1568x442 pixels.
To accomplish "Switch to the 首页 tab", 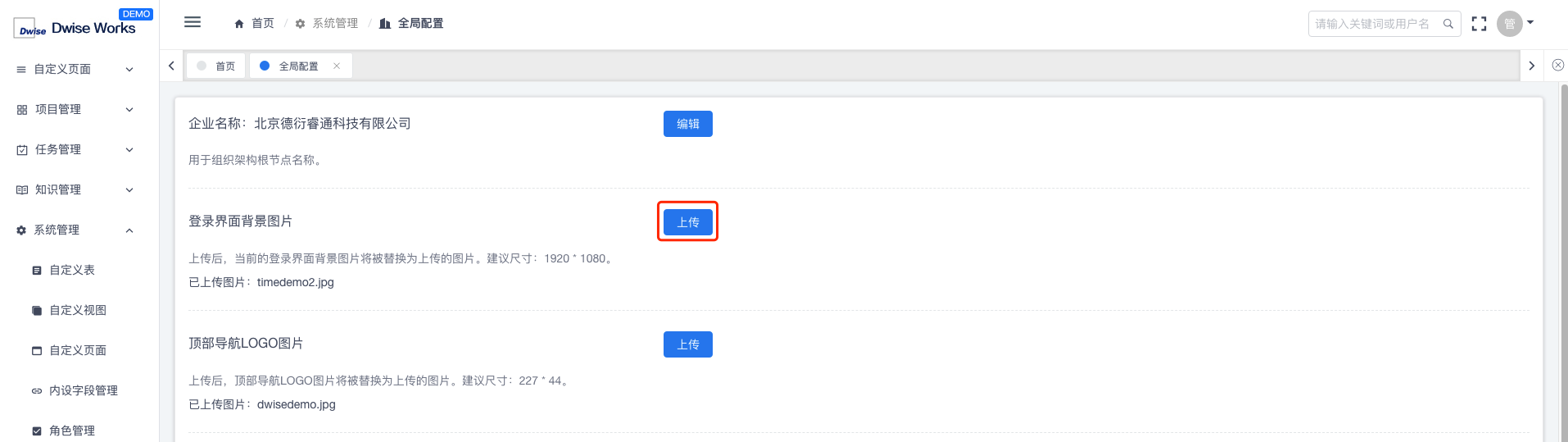I will (x=216, y=66).
